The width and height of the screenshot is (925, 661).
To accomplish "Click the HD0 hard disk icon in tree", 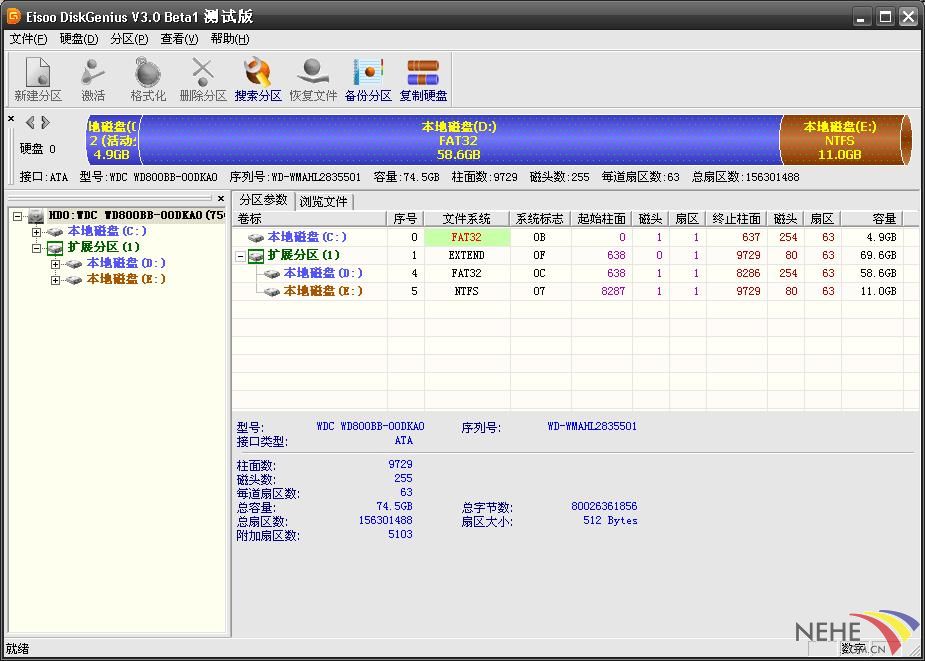I will 37,216.
